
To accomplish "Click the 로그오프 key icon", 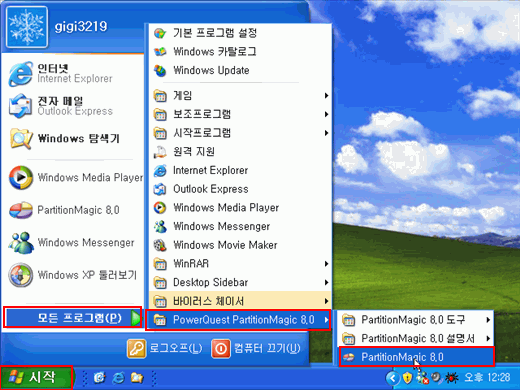I will pyautogui.click(x=136, y=349).
